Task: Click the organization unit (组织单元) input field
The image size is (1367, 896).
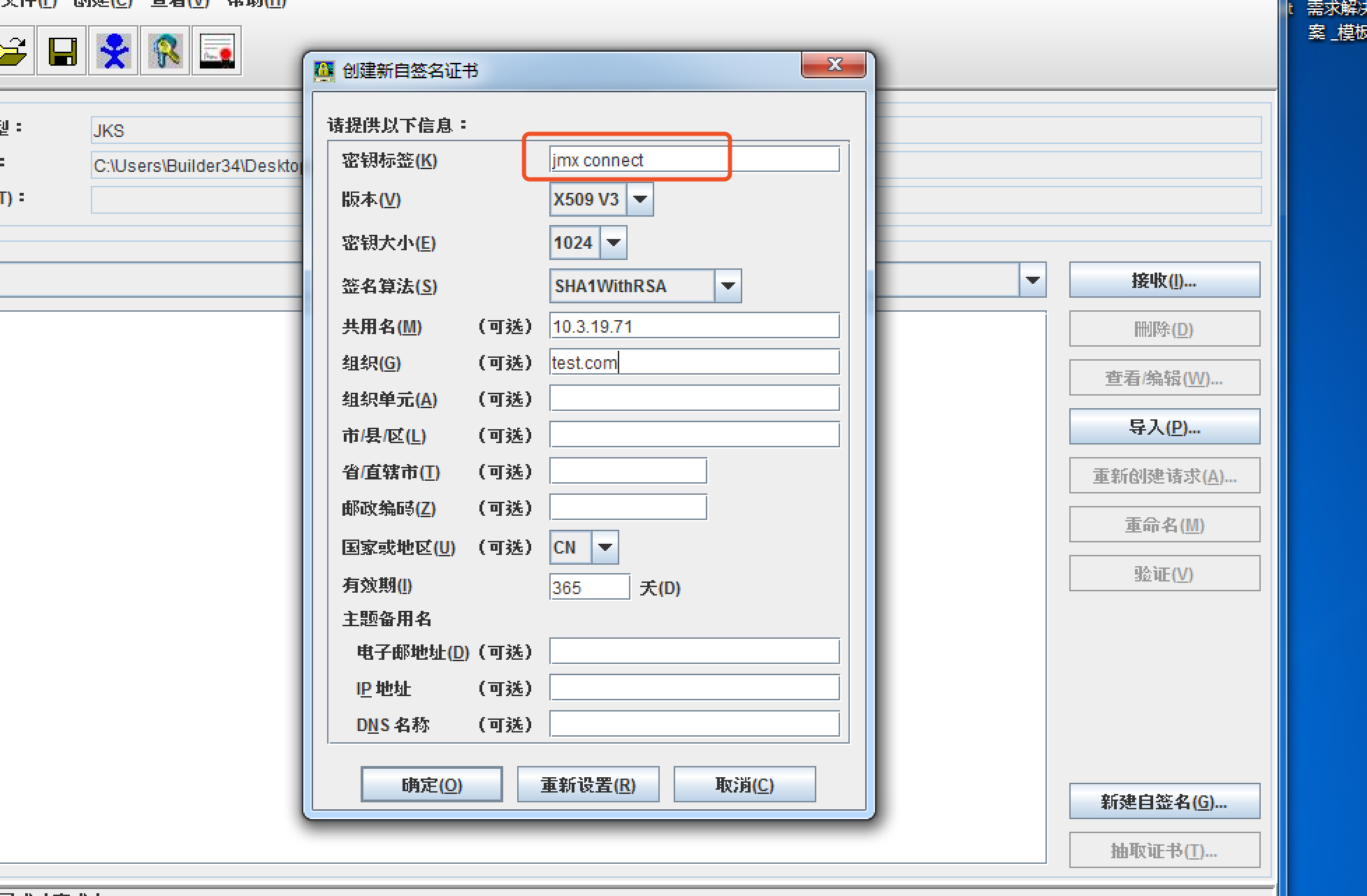Action: 694,398
